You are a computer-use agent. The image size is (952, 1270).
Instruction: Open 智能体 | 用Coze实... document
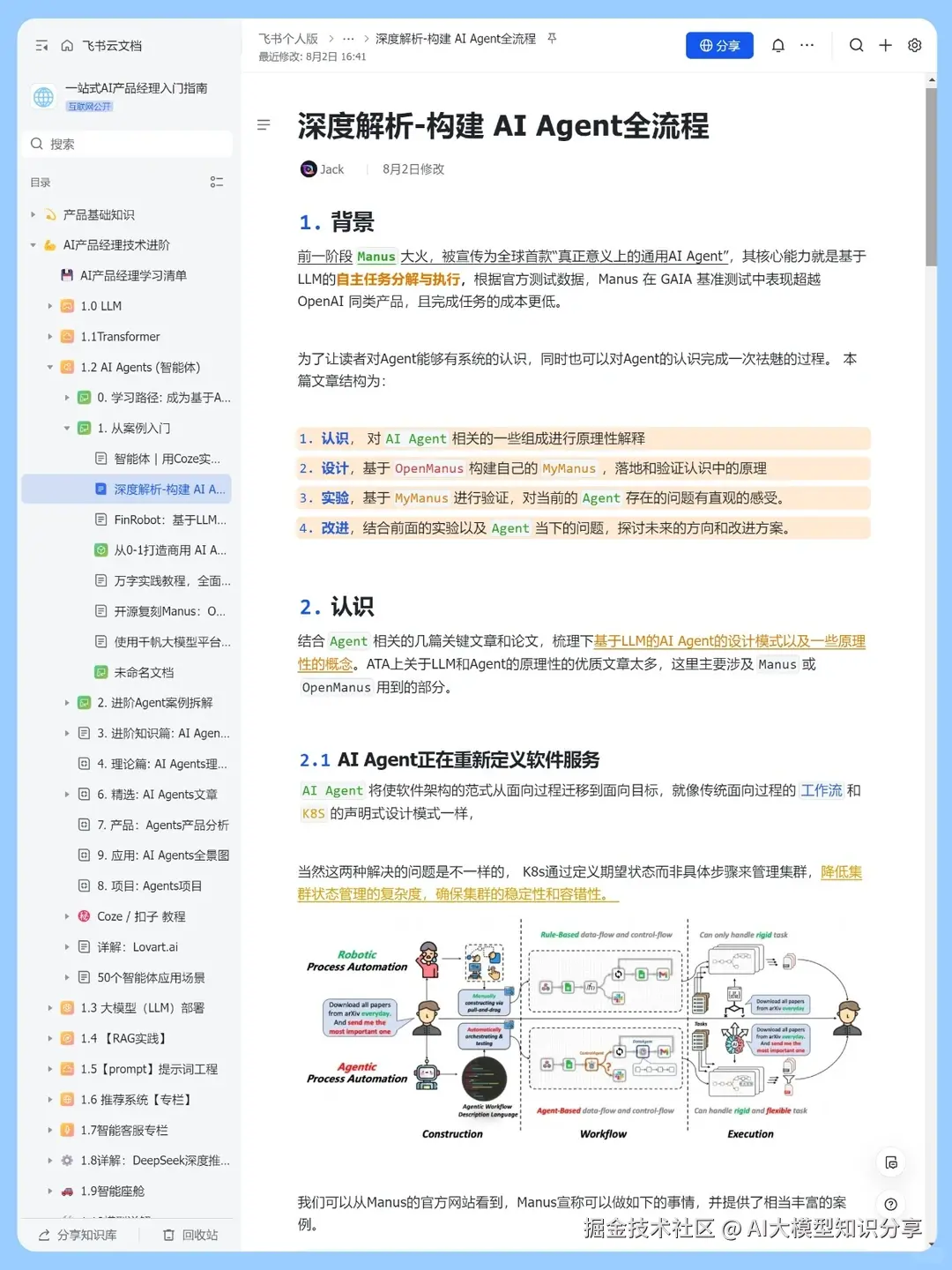click(167, 459)
